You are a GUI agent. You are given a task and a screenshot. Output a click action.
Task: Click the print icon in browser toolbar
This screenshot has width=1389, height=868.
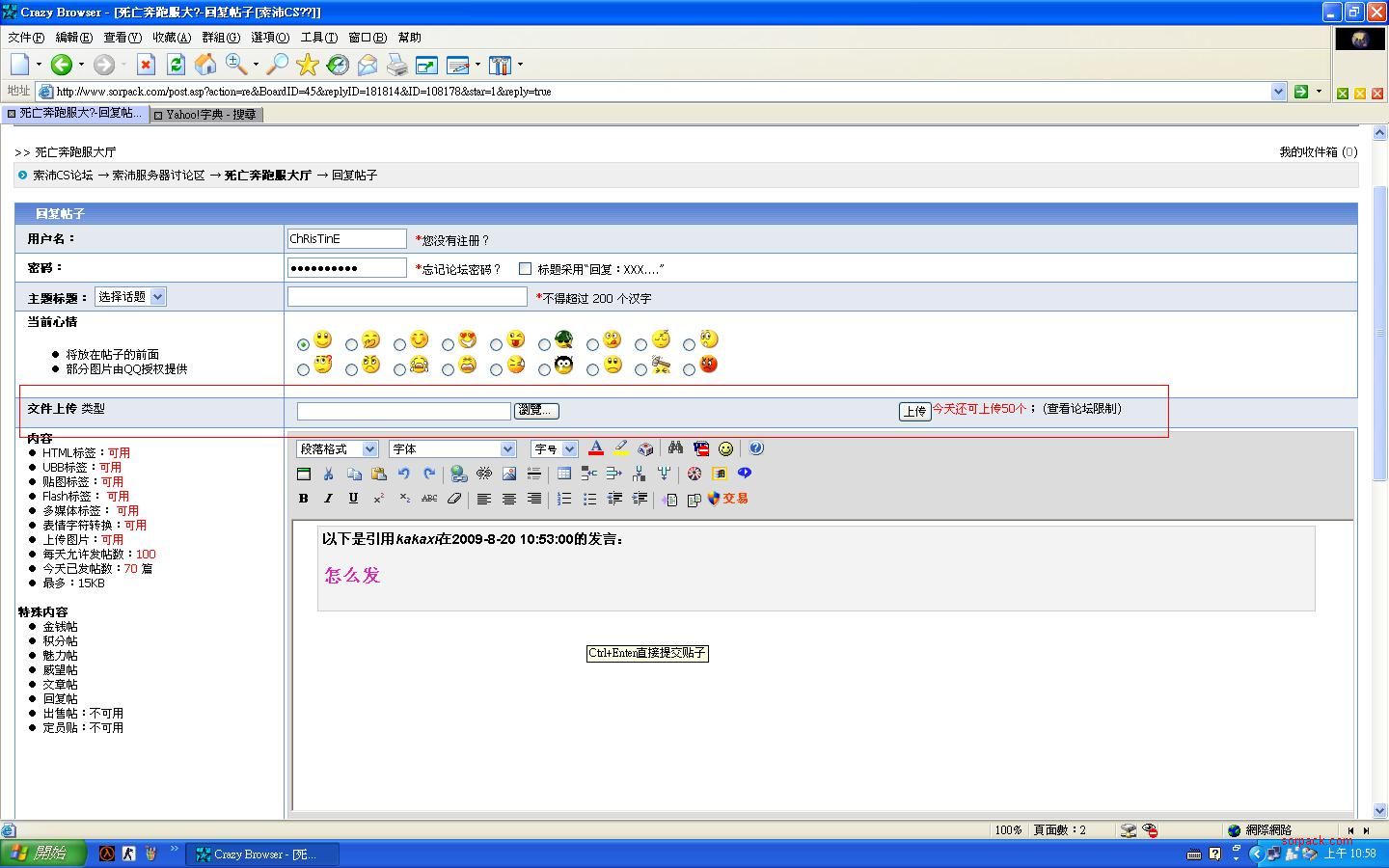(x=396, y=65)
